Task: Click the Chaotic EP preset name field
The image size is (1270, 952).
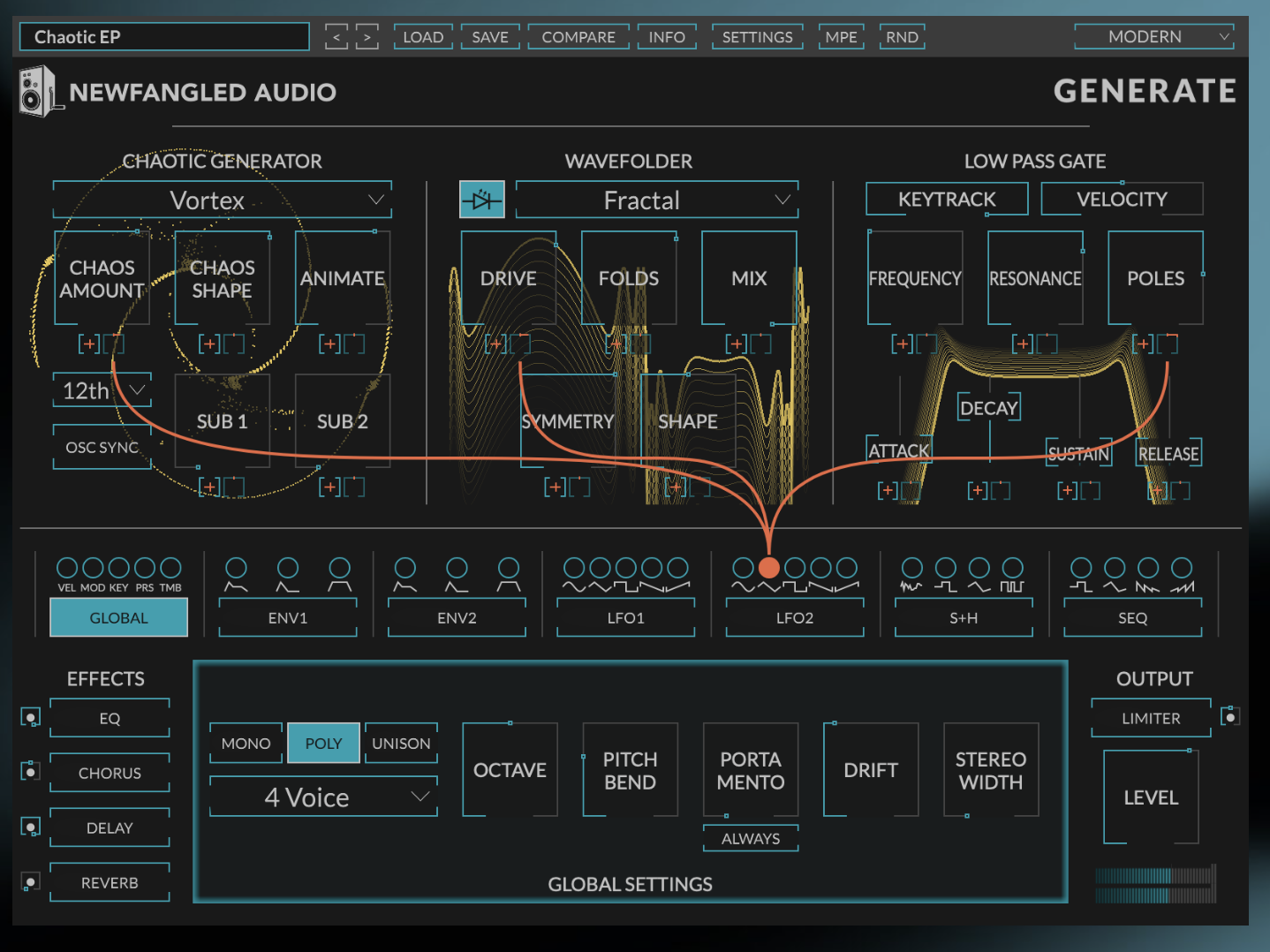Action: click(x=164, y=36)
